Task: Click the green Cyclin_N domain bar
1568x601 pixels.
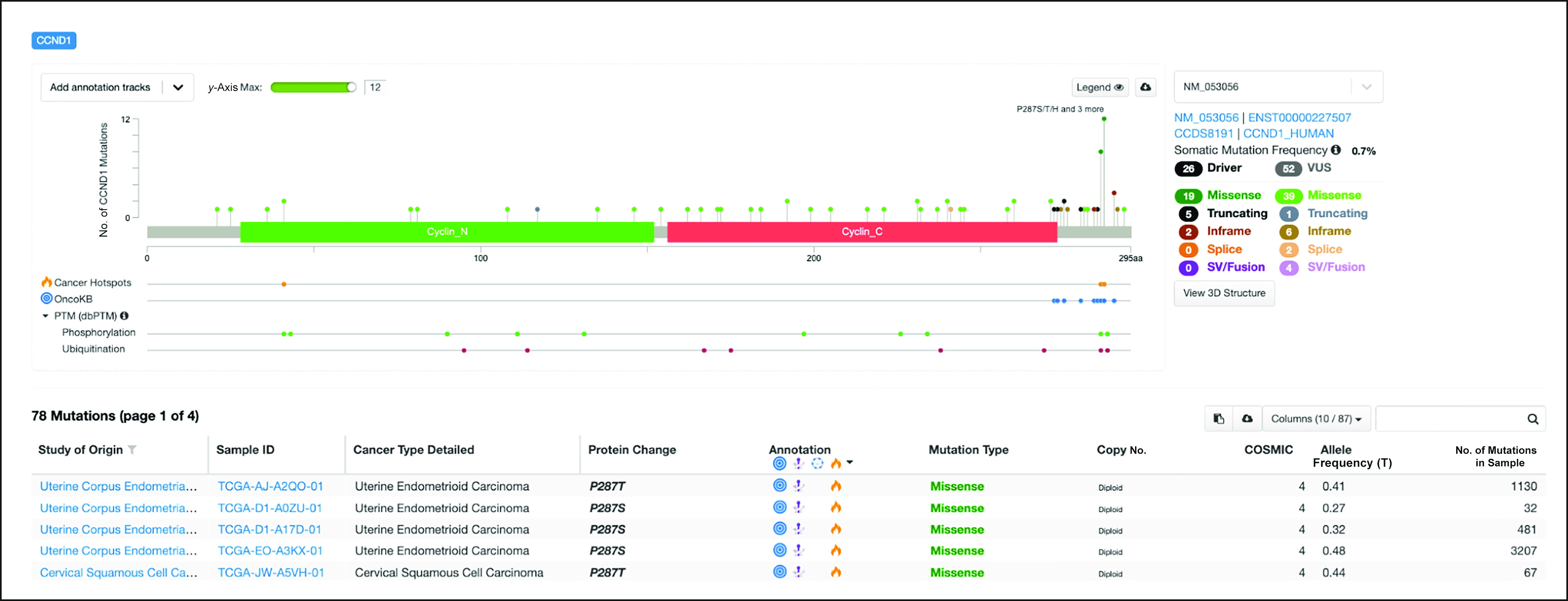Action: click(447, 232)
